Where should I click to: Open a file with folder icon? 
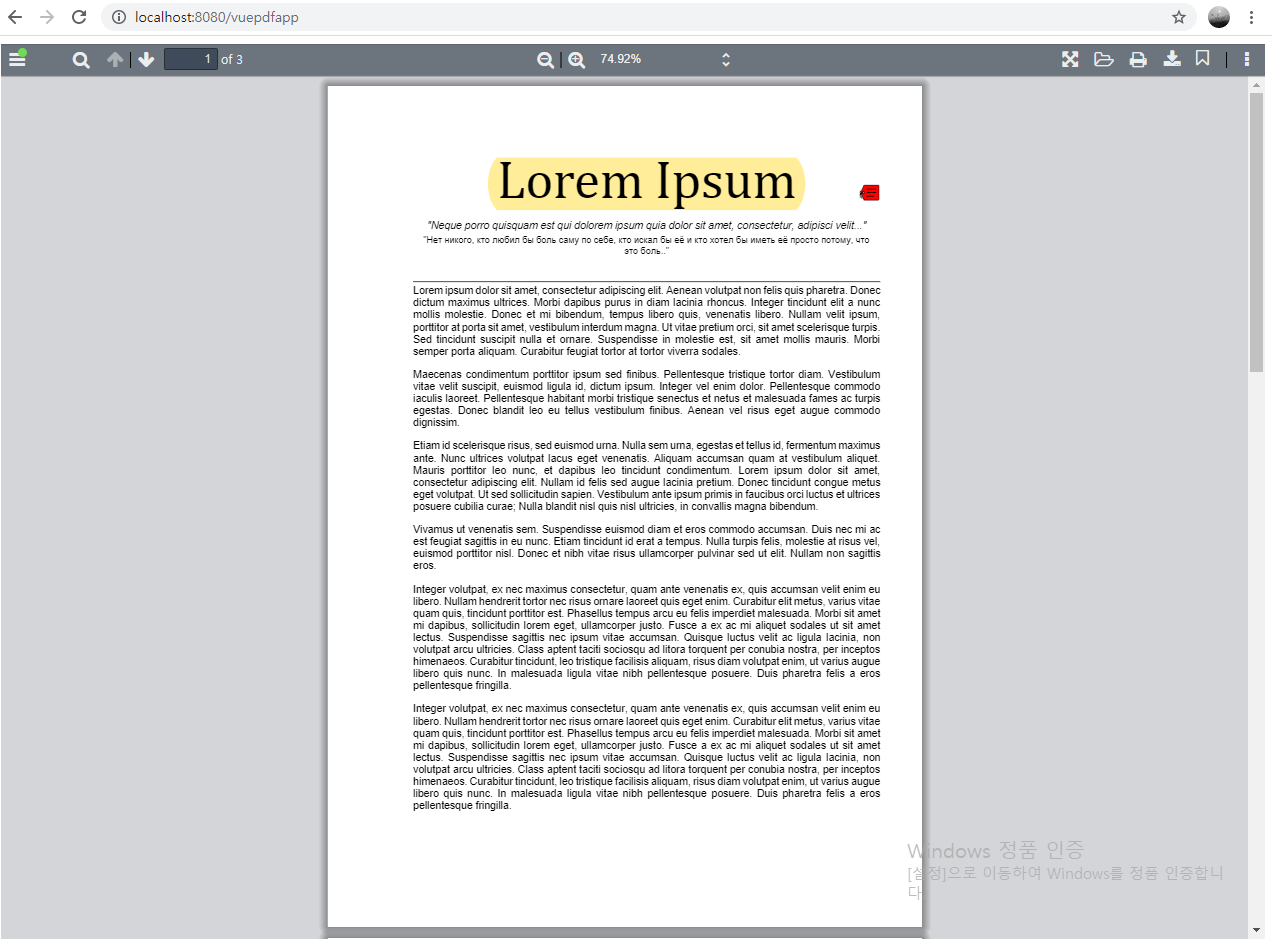pyautogui.click(x=1104, y=60)
